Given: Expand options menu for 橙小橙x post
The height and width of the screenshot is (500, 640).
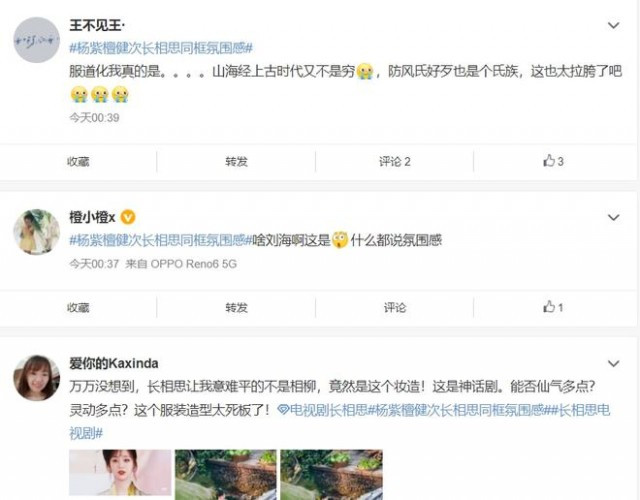Looking at the screenshot, I should (613, 217).
